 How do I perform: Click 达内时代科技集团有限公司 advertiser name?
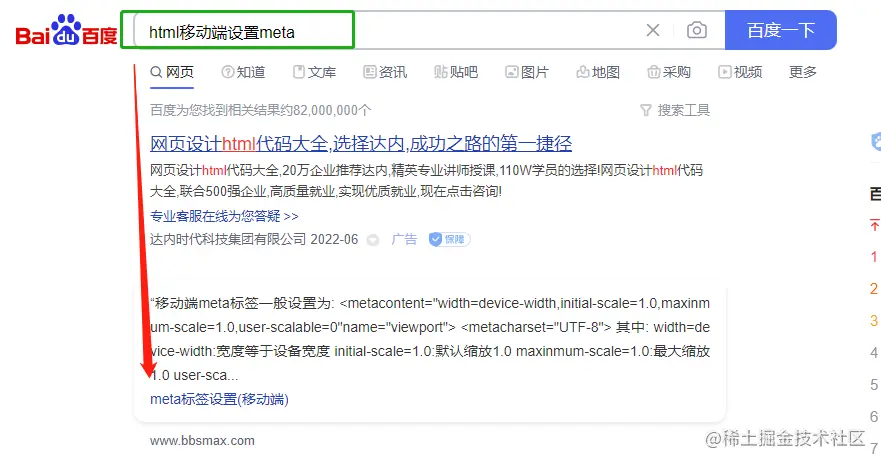(x=228, y=239)
